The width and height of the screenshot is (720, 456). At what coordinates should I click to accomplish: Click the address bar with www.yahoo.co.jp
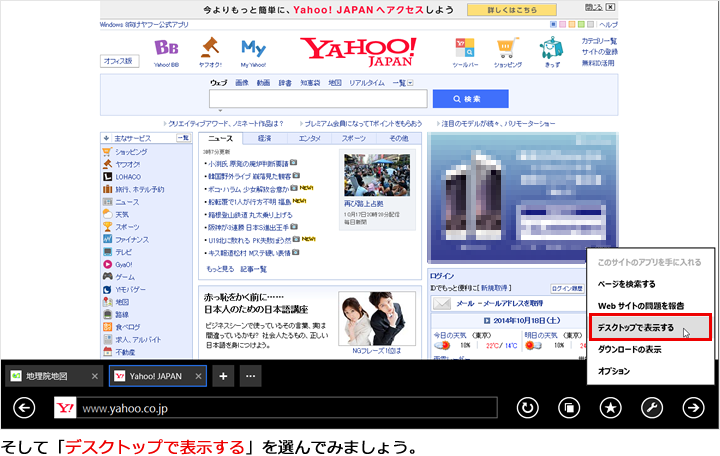pos(276,408)
